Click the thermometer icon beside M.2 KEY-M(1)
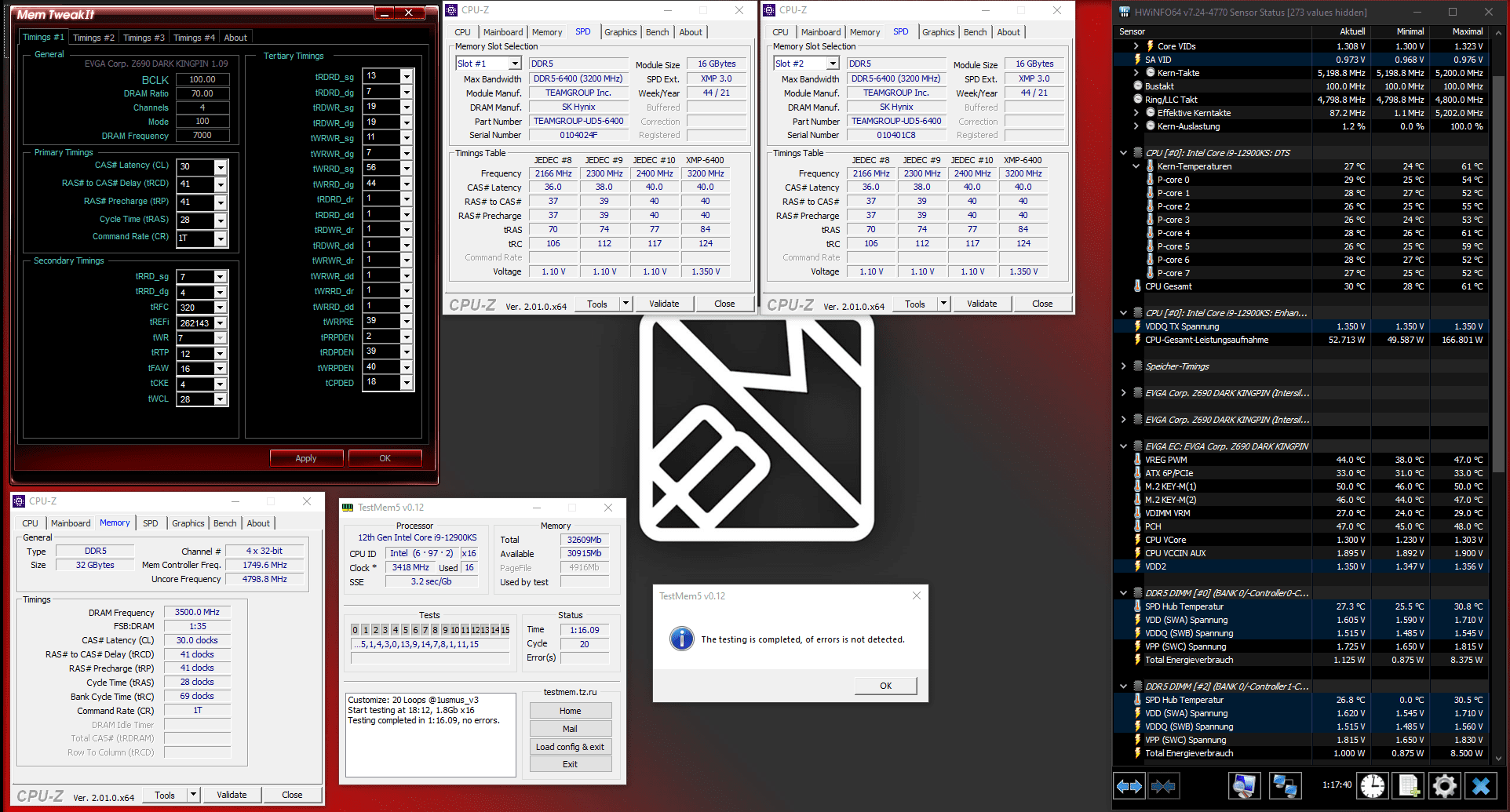 1137,486
